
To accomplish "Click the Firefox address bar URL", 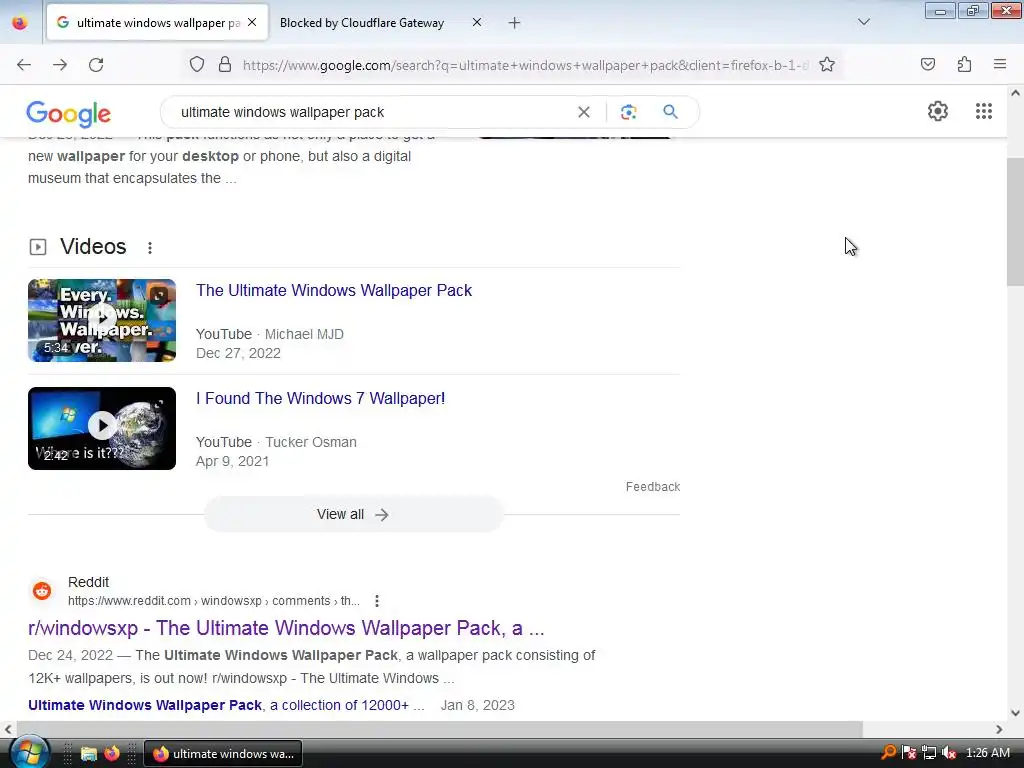I will coord(525,65).
